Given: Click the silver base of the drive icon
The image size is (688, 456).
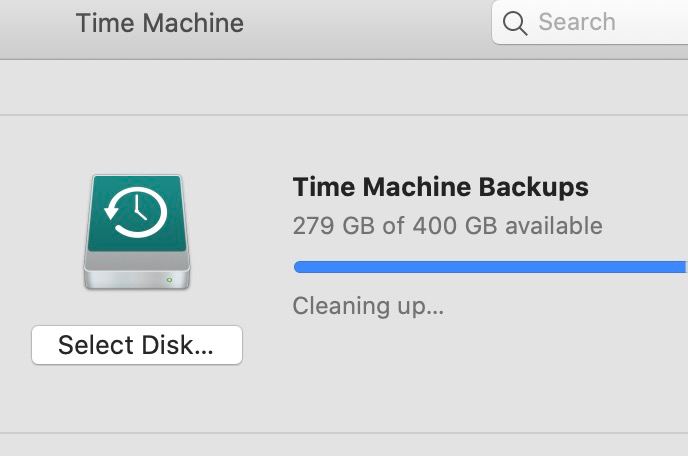Looking at the screenshot, I should click(x=137, y=271).
